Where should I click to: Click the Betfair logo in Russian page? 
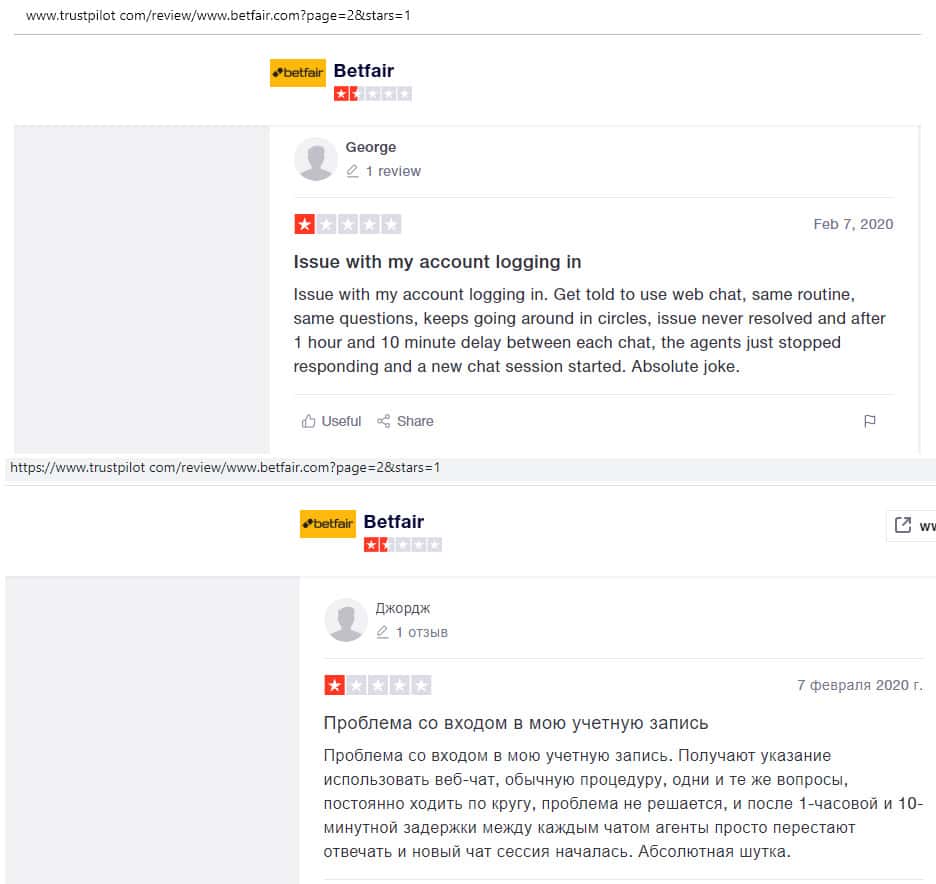pyautogui.click(x=328, y=524)
